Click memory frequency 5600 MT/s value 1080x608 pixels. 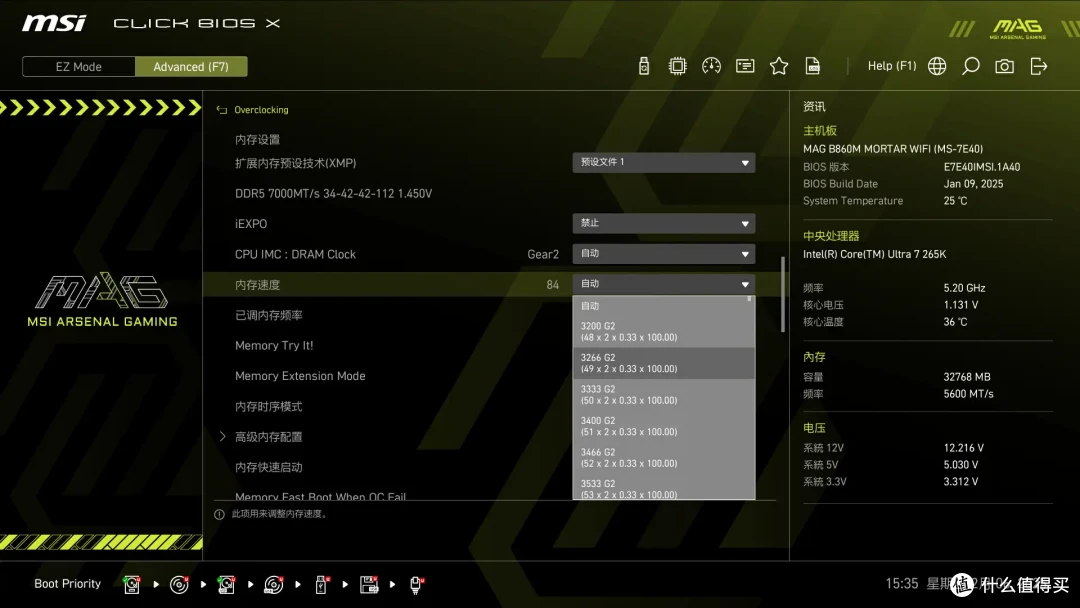point(968,394)
